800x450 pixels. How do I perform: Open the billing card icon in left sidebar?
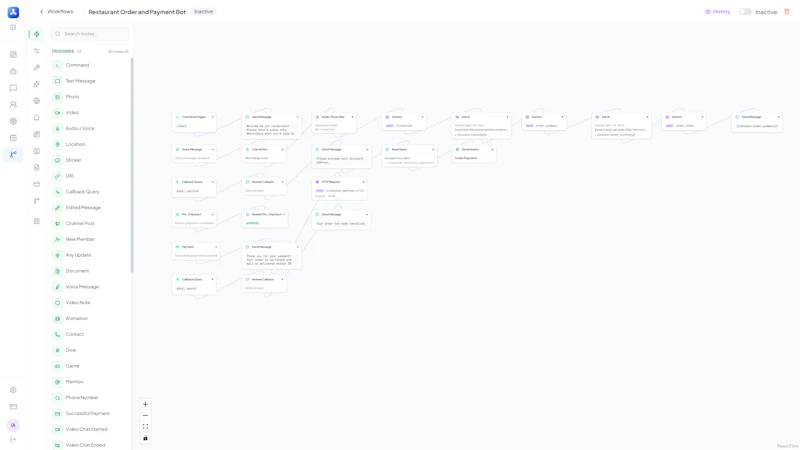pyautogui.click(x=13, y=407)
